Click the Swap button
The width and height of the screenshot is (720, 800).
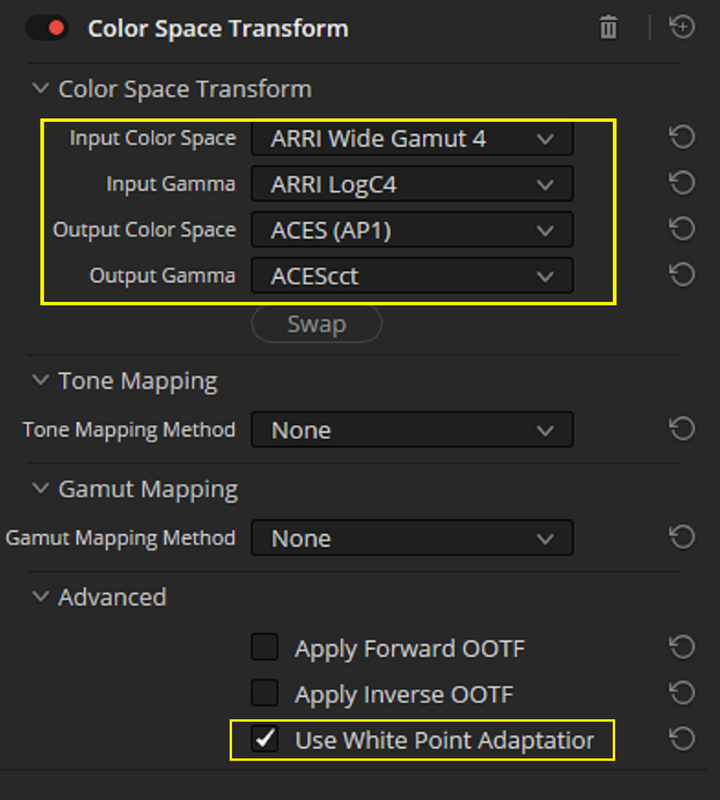[317, 324]
